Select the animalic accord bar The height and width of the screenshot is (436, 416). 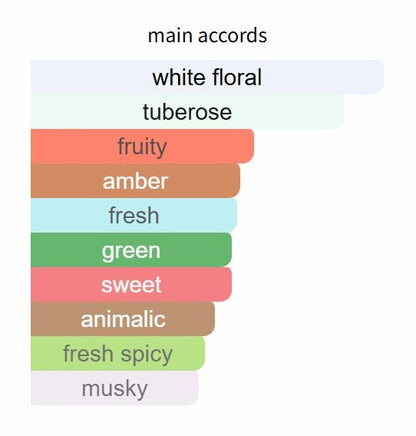pyautogui.click(x=123, y=319)
